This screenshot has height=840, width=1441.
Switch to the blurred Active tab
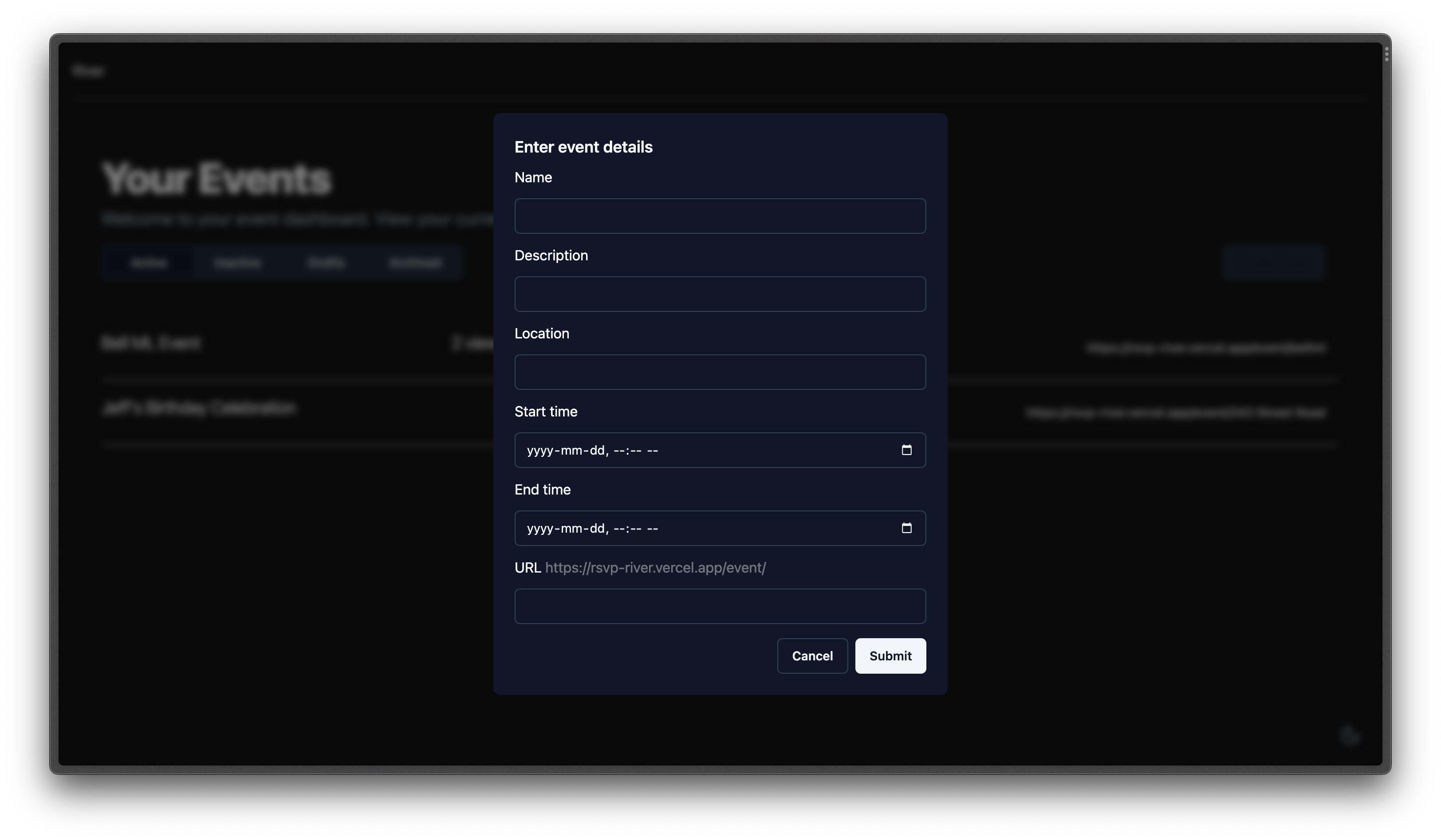coord(149,263)
